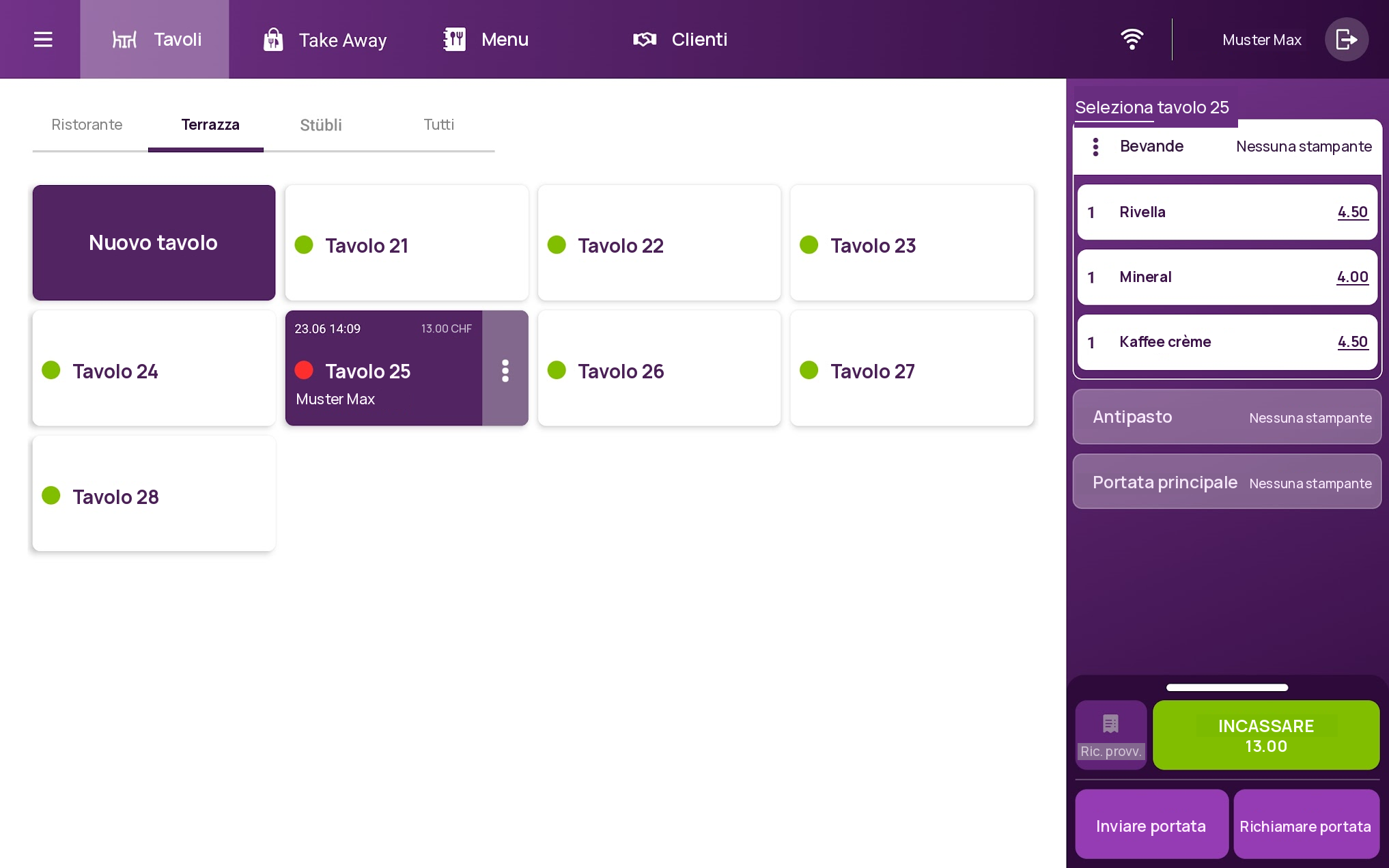The width and height of the screenshot is (1389, 868).
Task: Select Tavolo 28 card
Action: point(154,494)
